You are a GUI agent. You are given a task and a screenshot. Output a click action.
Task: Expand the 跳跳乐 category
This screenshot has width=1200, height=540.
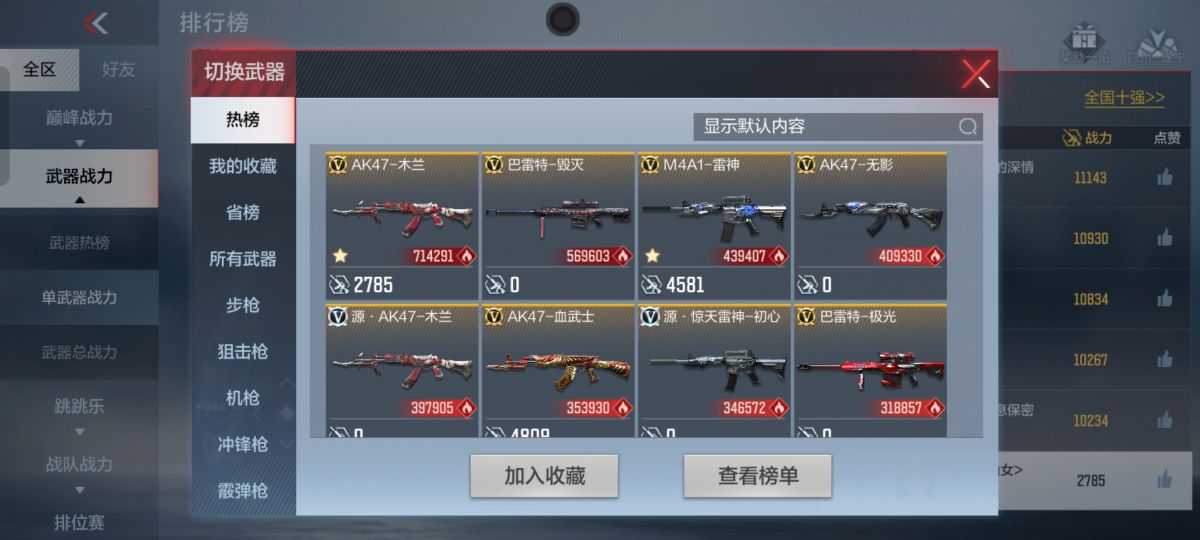[79, 408]
